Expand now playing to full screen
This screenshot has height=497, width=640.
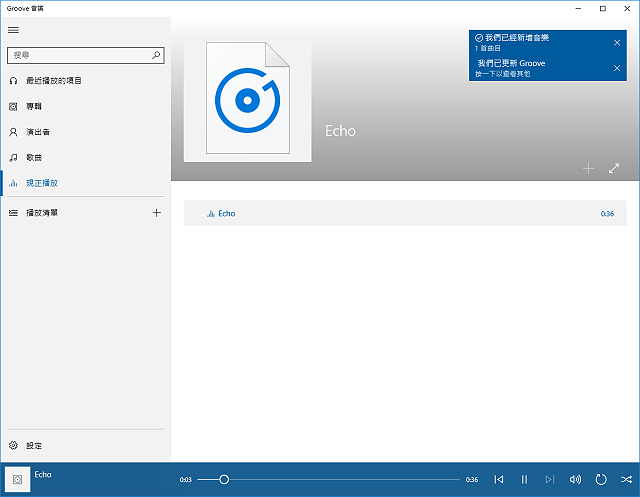point(614,168)
